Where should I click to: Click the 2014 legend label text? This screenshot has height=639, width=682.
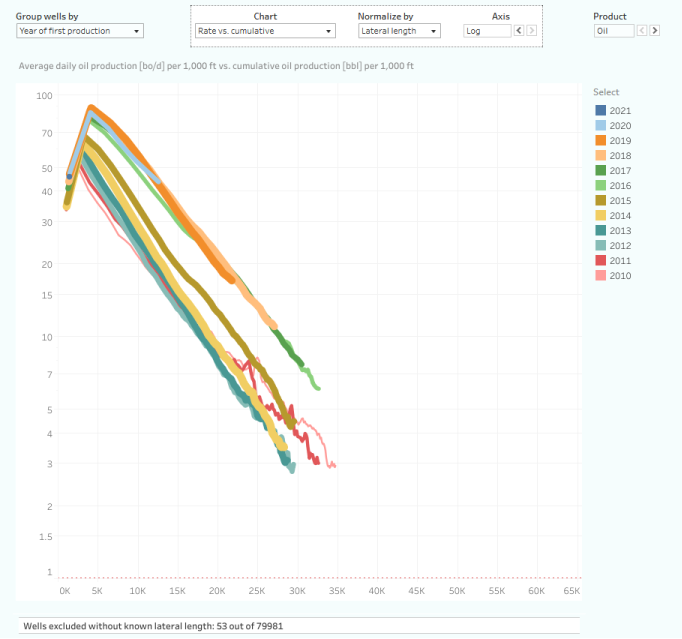[x=620, y=216]
